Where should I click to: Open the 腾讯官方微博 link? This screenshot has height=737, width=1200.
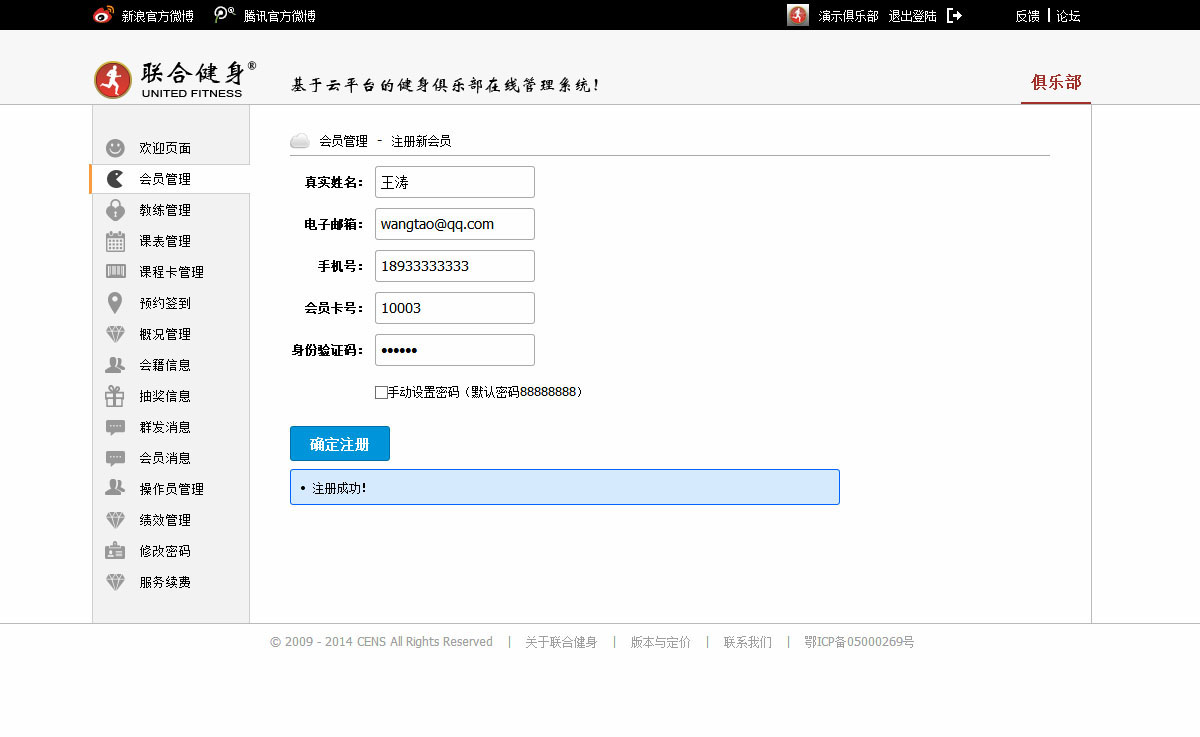click(279, 16)
